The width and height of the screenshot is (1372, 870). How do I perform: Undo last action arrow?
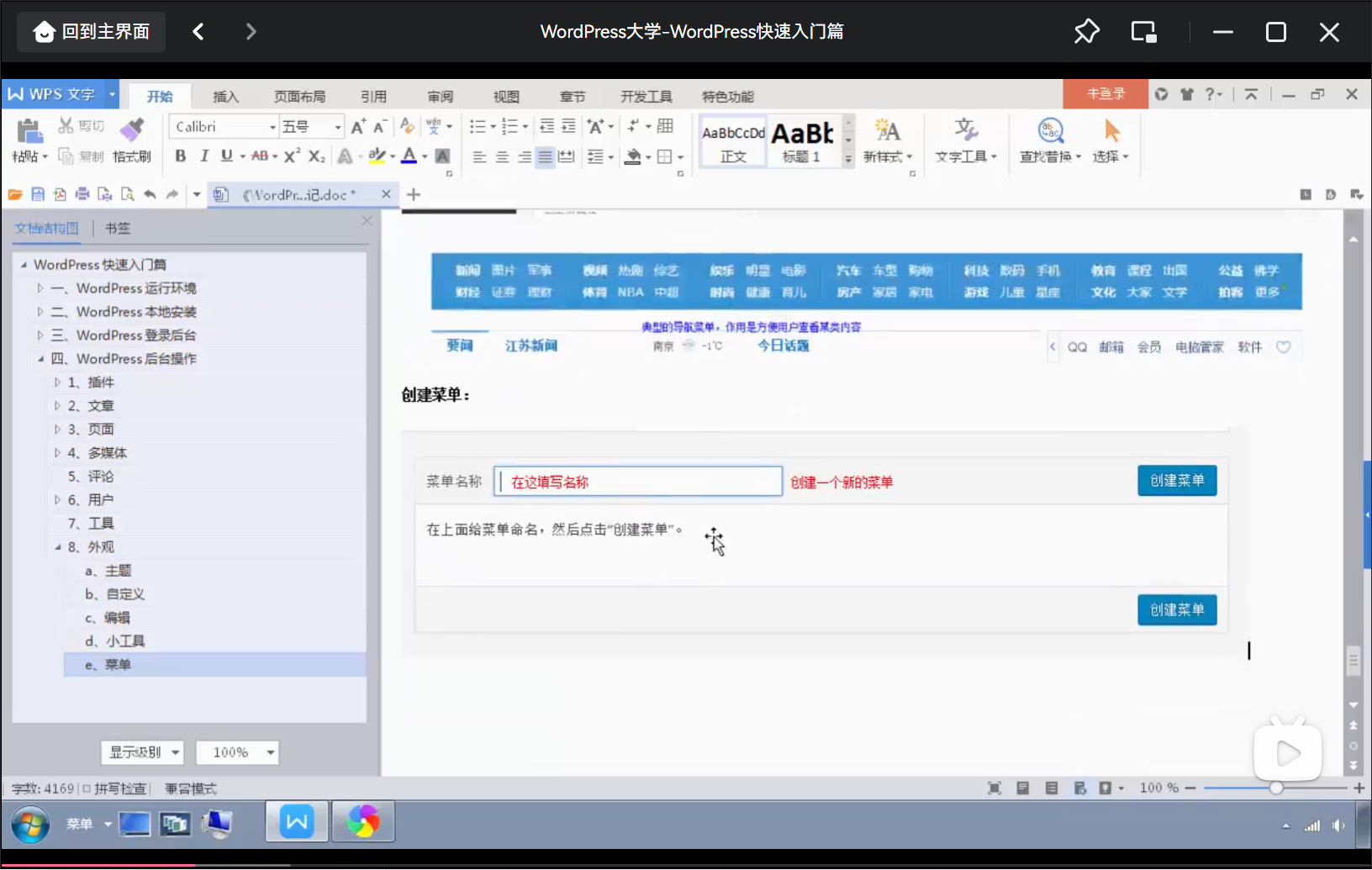coord(150,194)
